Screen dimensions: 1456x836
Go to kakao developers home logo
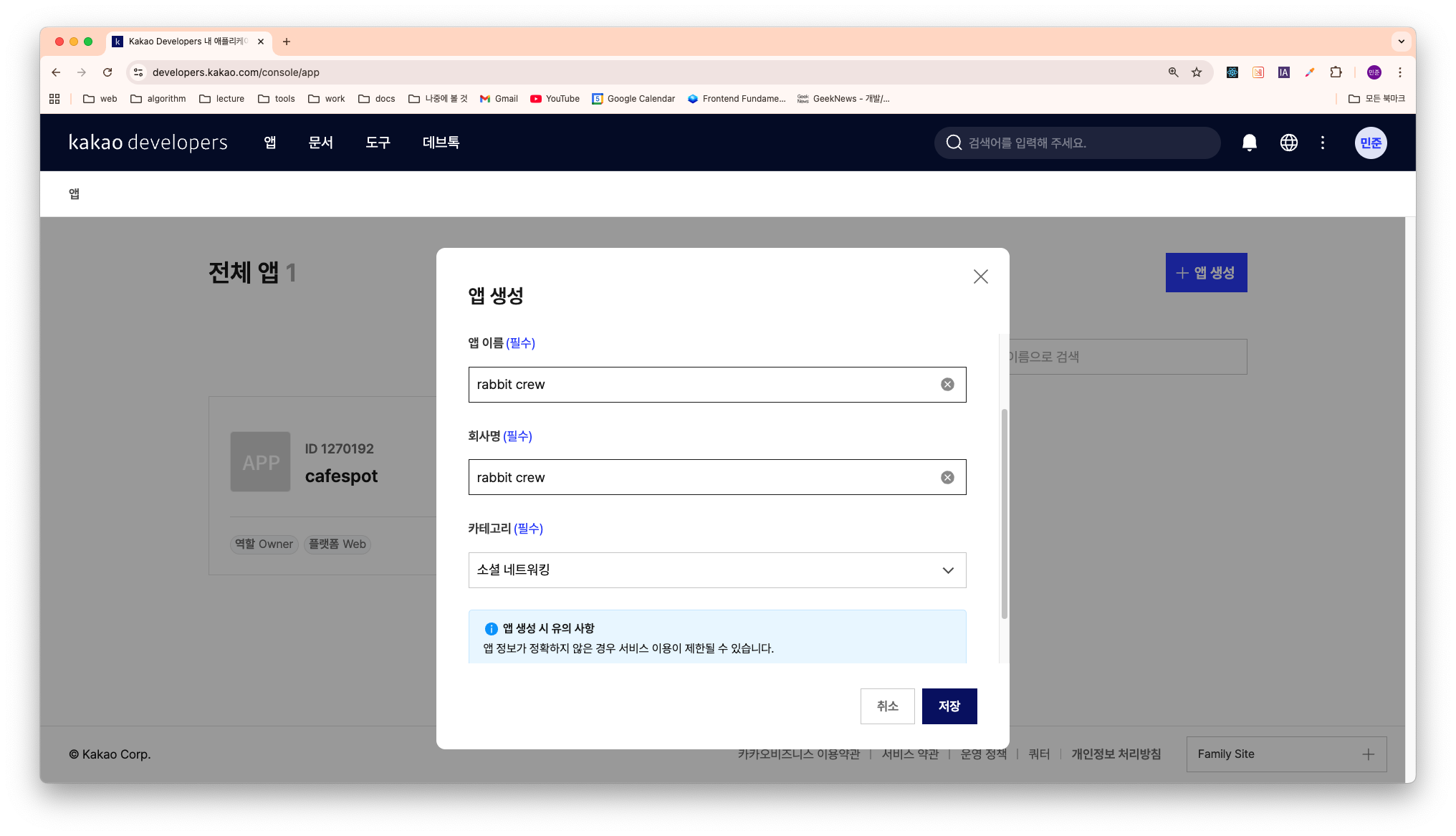148,143
